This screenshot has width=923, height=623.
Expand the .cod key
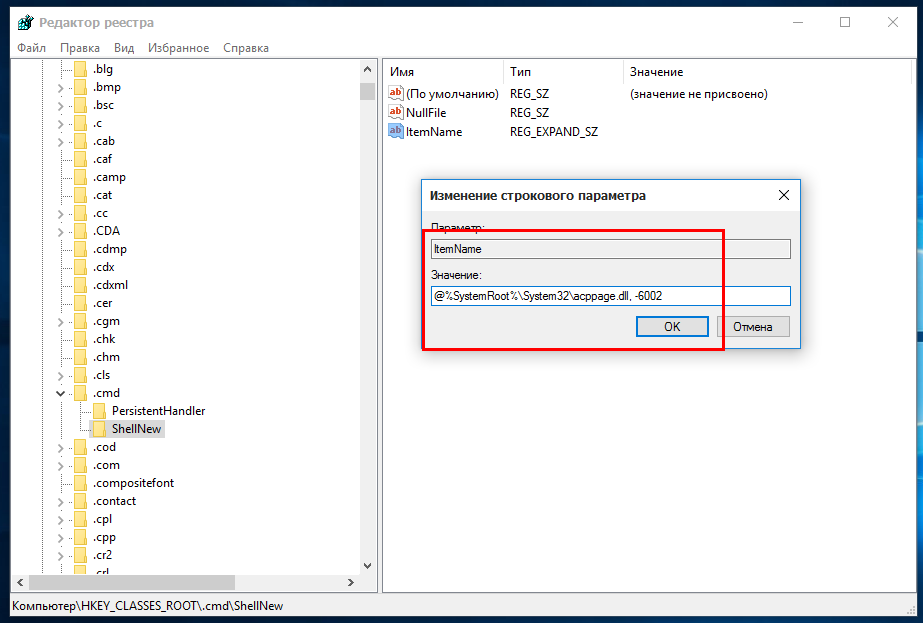pos(60,448)
